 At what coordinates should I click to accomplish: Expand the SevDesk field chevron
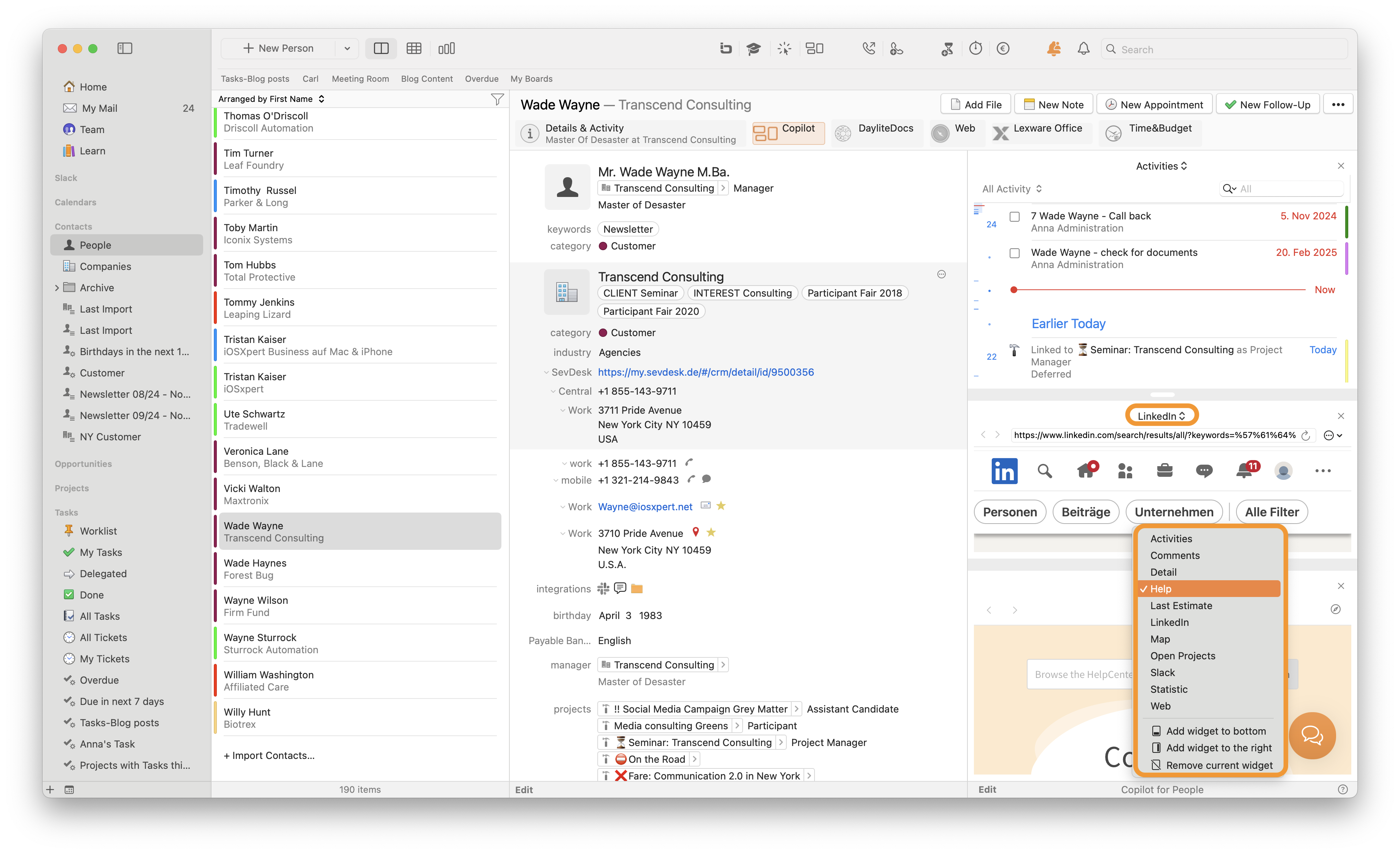tap(546, 373)
